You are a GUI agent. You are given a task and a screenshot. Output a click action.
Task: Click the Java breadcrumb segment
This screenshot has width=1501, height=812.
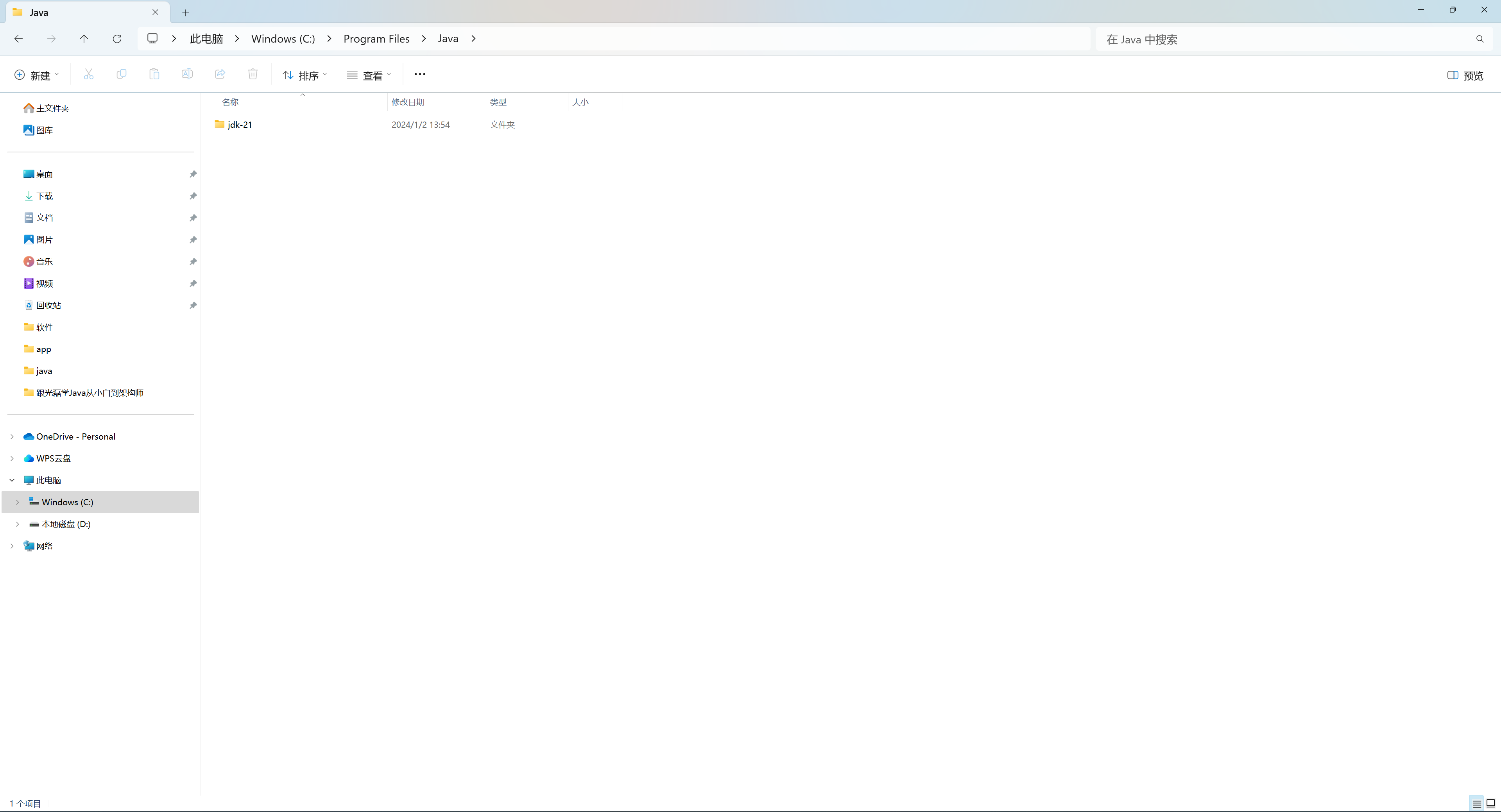click(448, 38)
